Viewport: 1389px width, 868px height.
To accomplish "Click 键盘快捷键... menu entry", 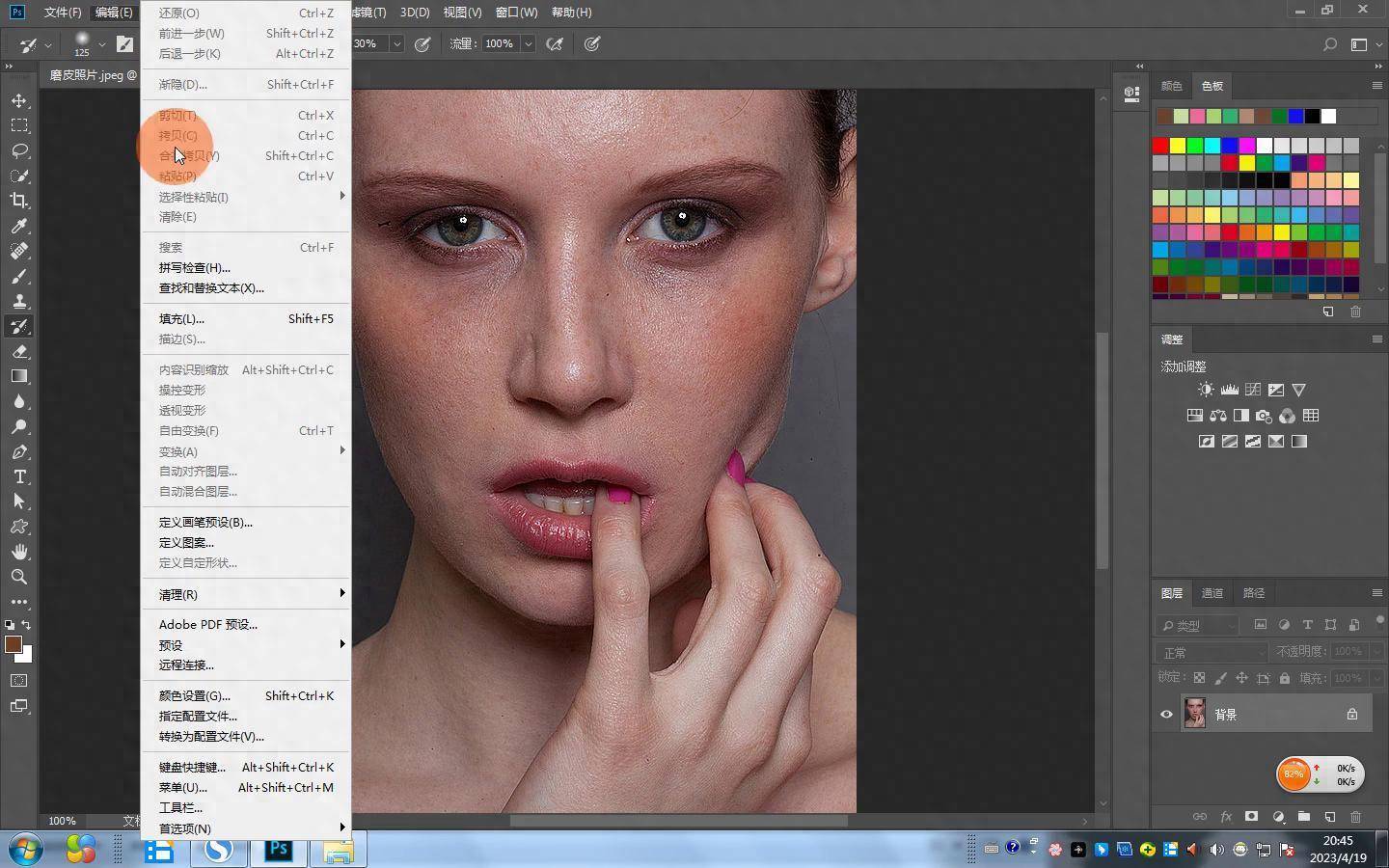I will 192,767.
